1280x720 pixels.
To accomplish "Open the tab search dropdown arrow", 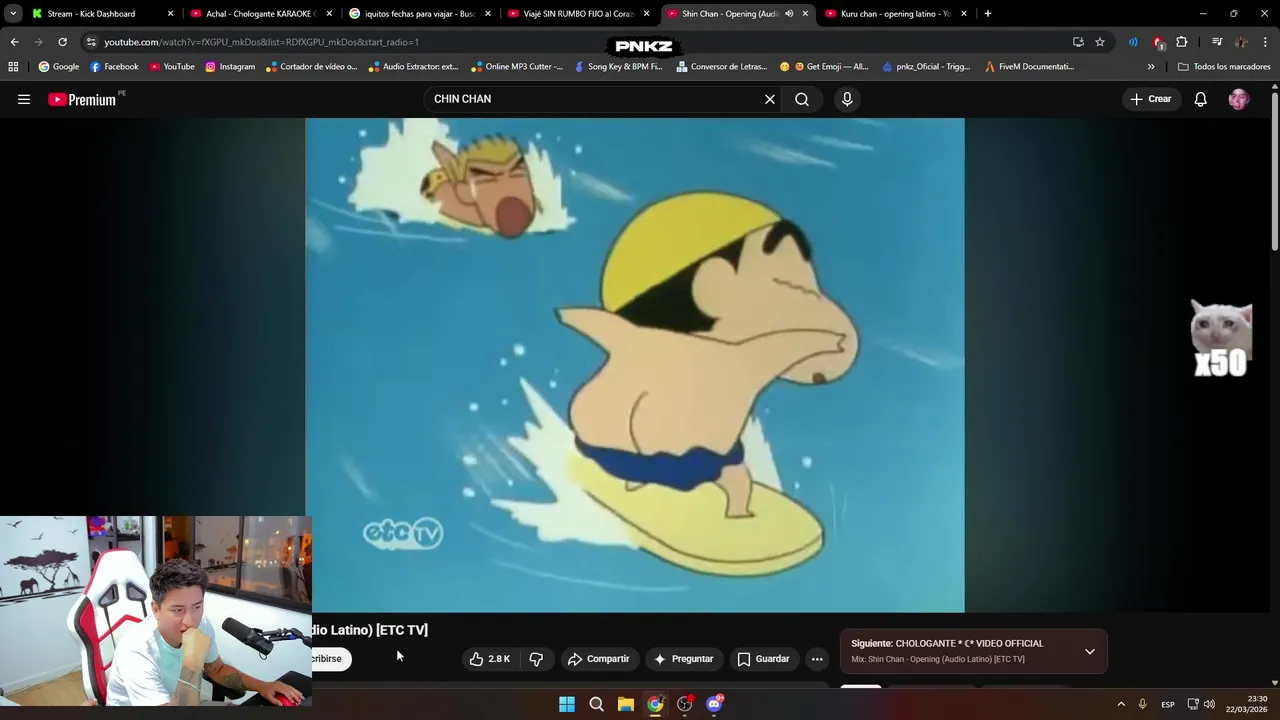I will [12, 14].
